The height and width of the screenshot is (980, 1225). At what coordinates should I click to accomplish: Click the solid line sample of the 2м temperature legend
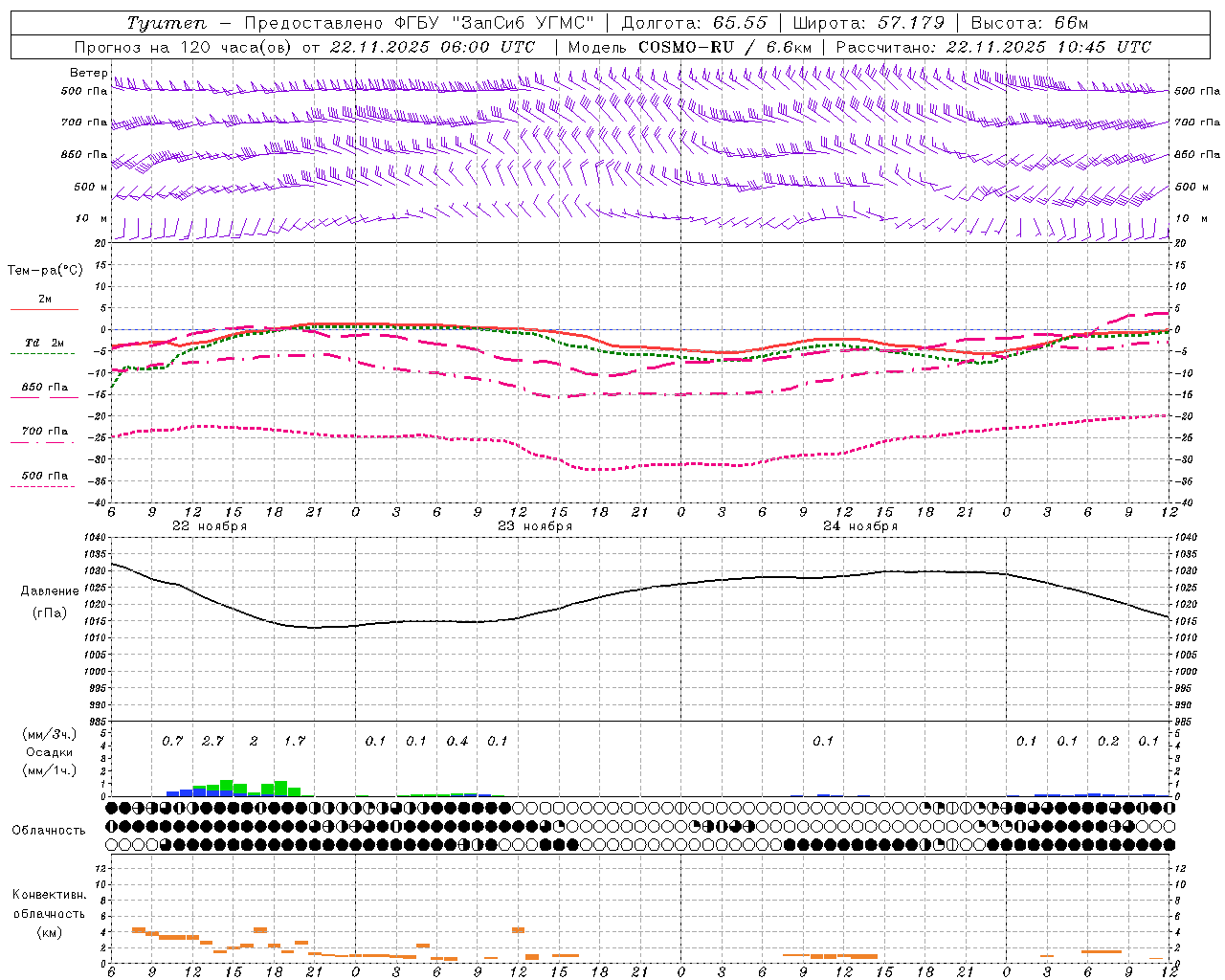[x=44, y=309]
